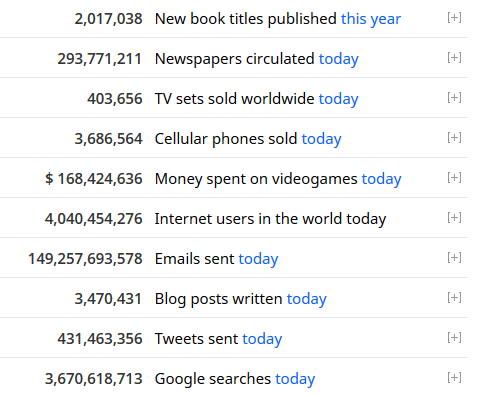Screen dimensions: 483x397
Task: Open the [+] next to TV sets sold
Action: [x=454, y=98]
